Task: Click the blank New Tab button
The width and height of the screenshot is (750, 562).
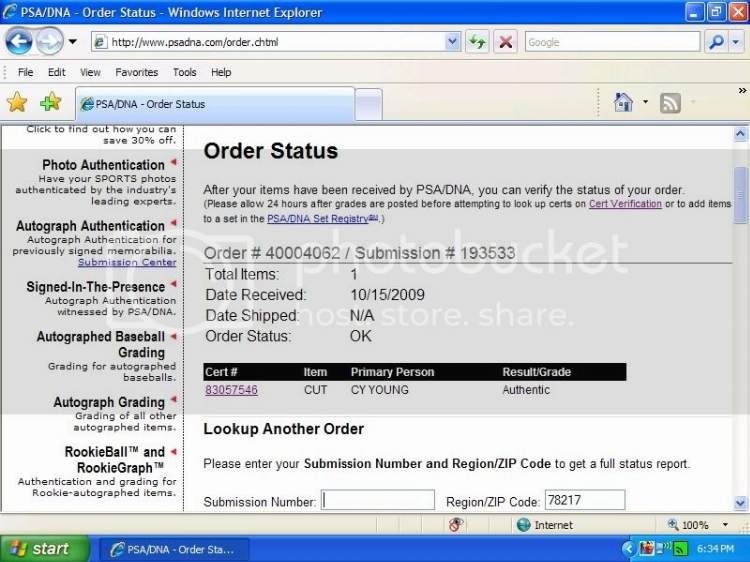Action: tap(369, 104)
